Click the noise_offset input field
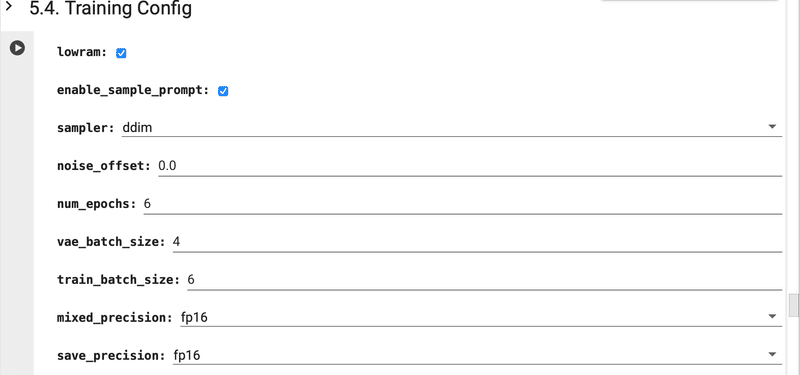The height and width of the screenshot is (375, 800). tap(470, 166)
